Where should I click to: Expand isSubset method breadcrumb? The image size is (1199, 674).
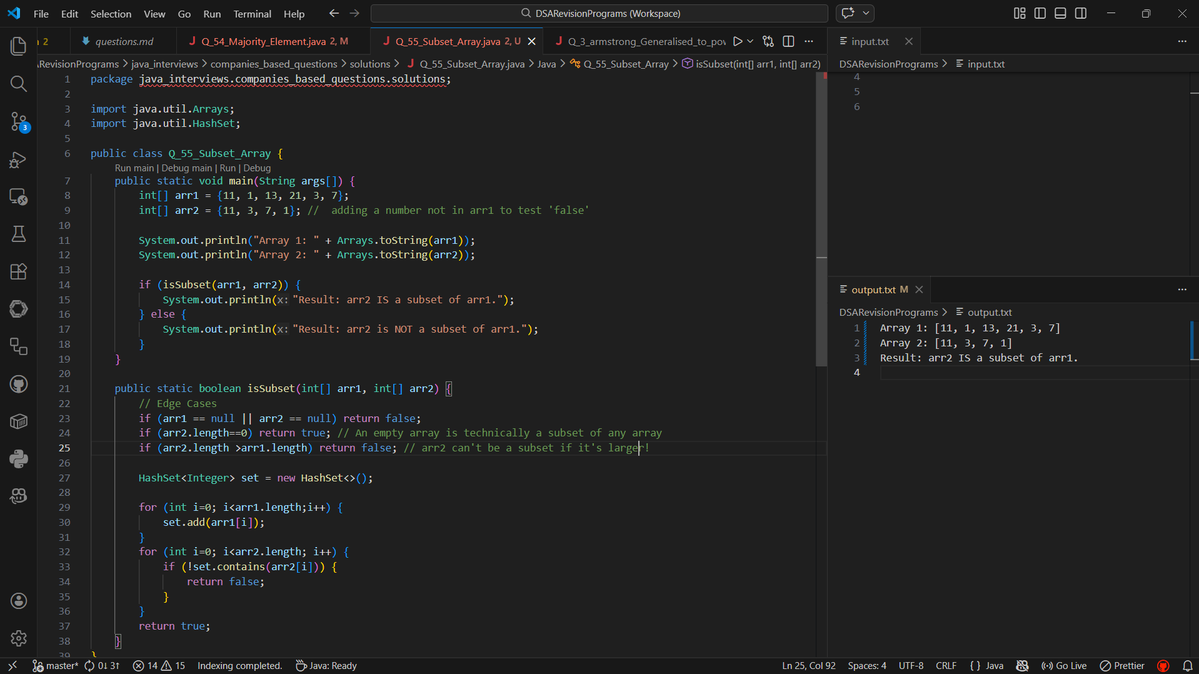(751, 64)
